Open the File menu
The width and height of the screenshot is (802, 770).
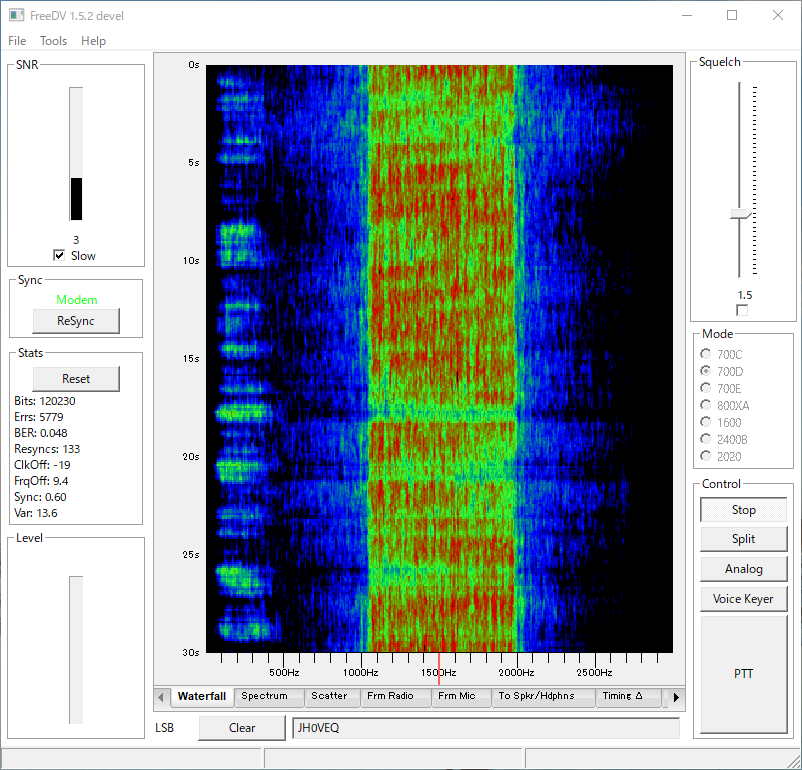click(x=17, y=41)
